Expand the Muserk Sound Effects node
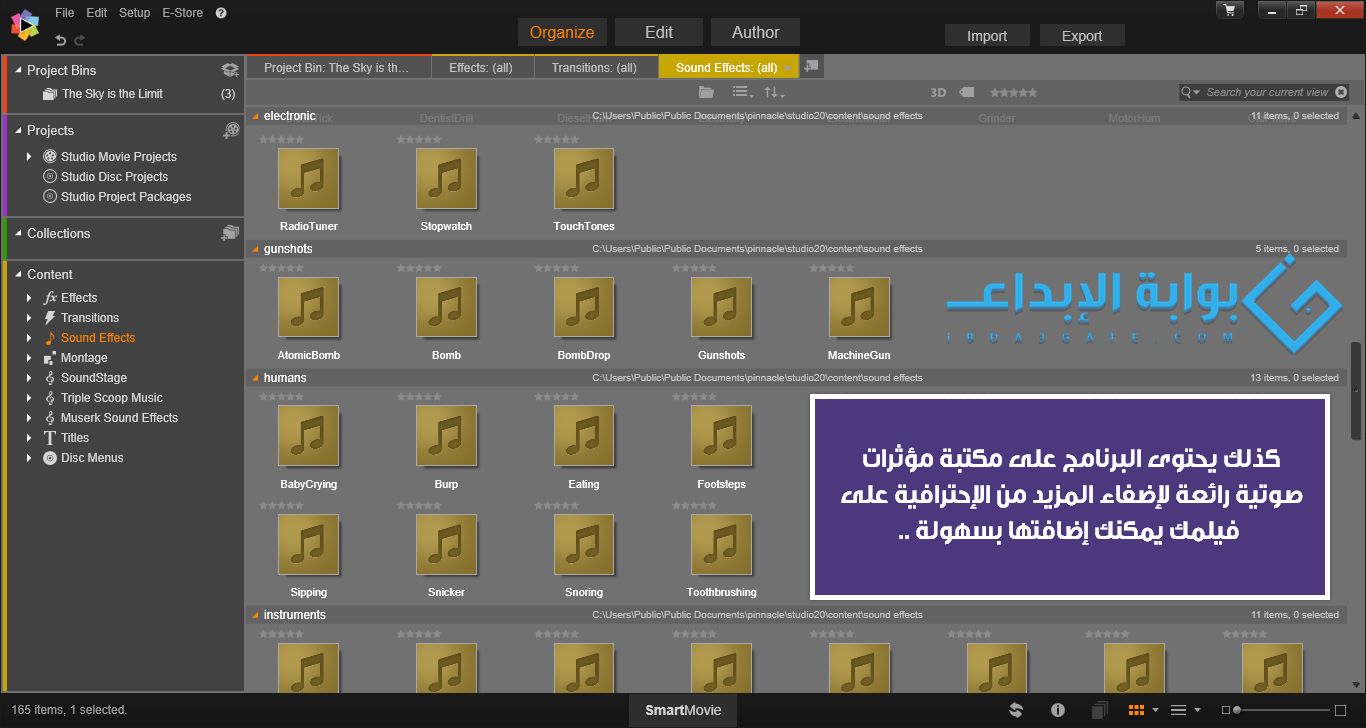This screenshot has height=728, width=1366. (x=29, y=418)
